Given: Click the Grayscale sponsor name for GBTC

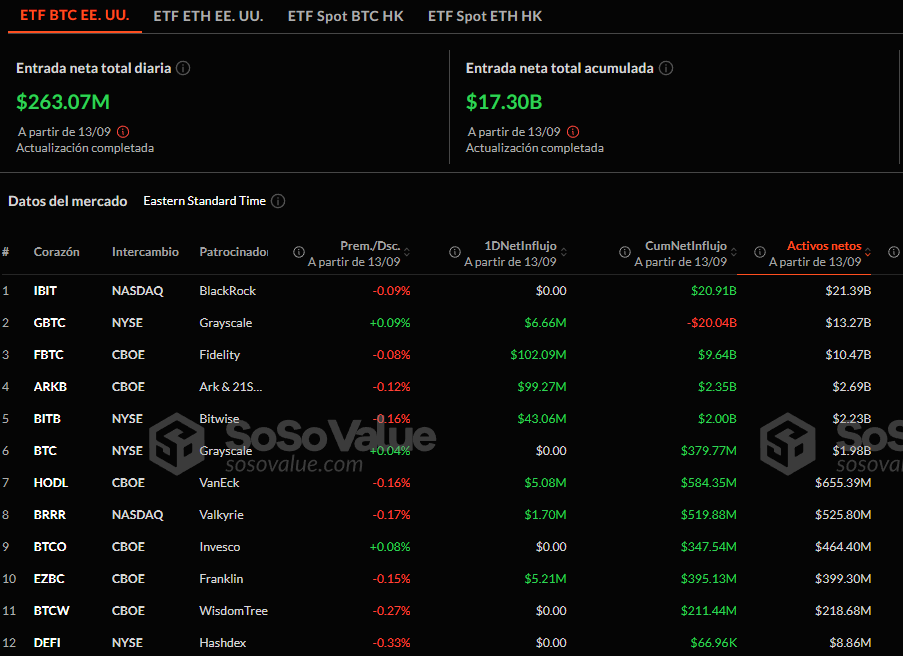Looking at the screenshot, I should (226, 322).
